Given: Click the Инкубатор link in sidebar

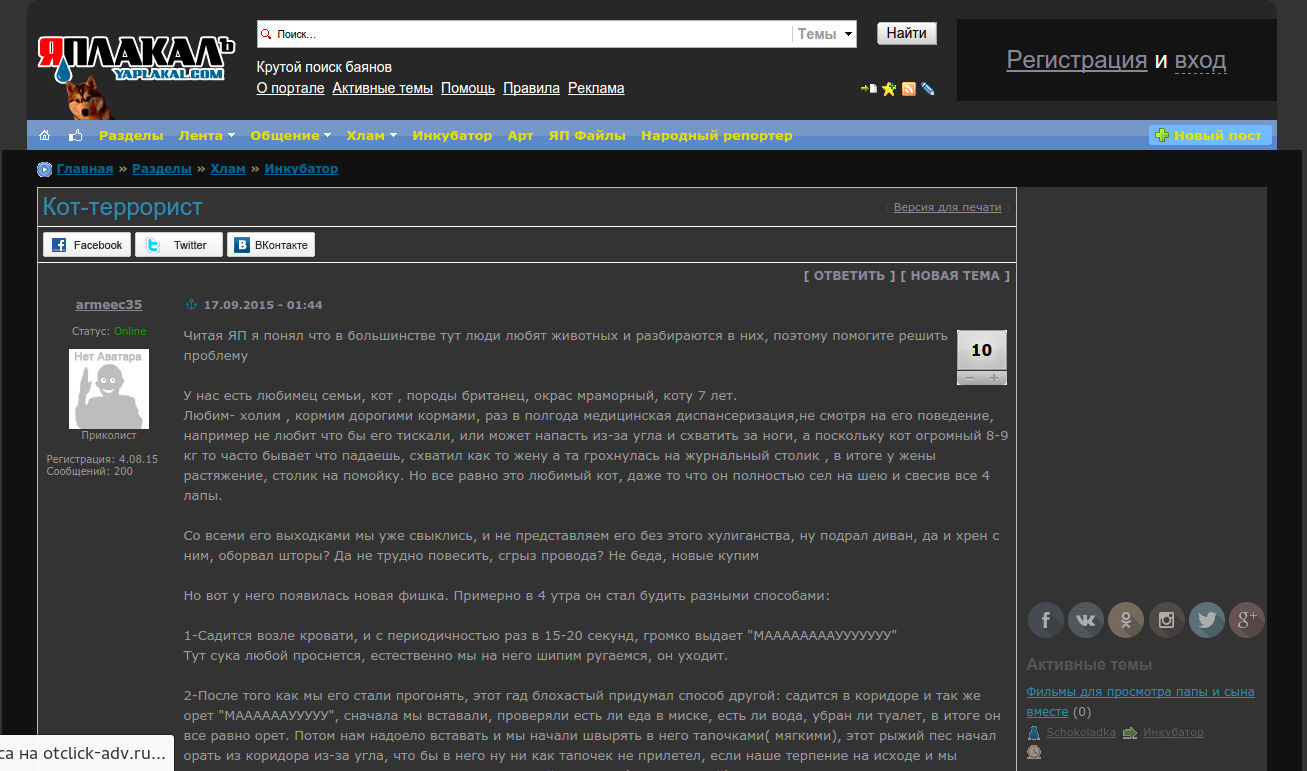Looking at the screenshot, I should (1173, 733).
